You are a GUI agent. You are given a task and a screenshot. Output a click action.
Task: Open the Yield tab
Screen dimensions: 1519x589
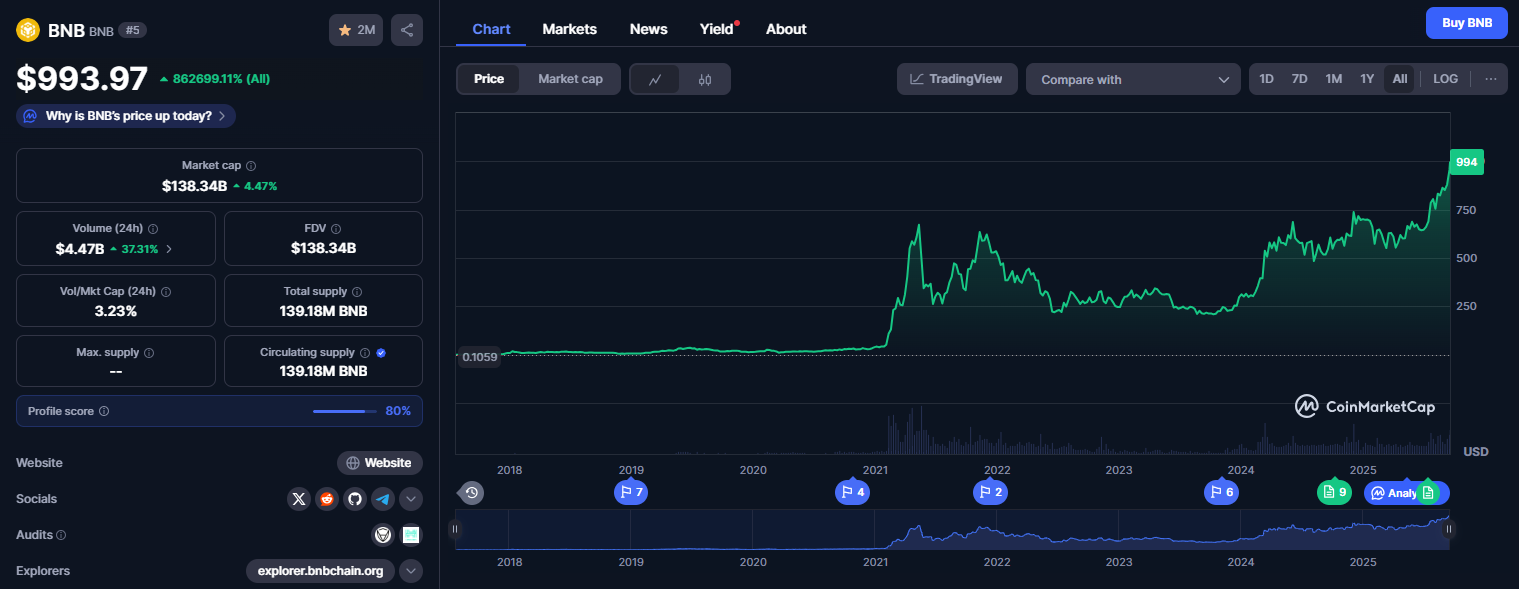(x=717, y=29)
